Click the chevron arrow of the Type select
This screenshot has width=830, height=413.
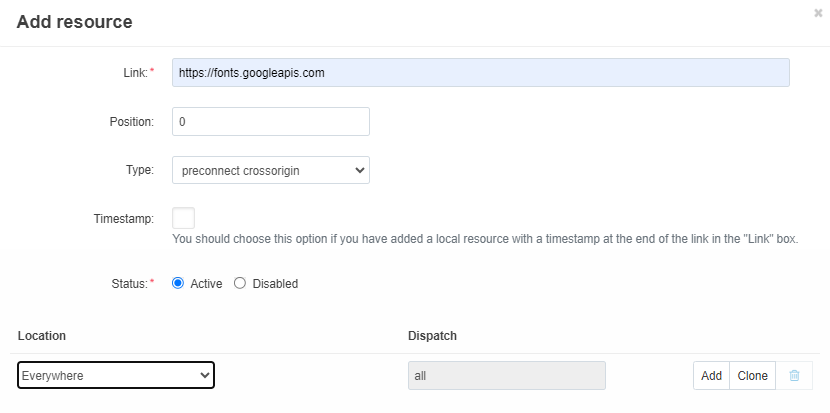click(360, 170)
